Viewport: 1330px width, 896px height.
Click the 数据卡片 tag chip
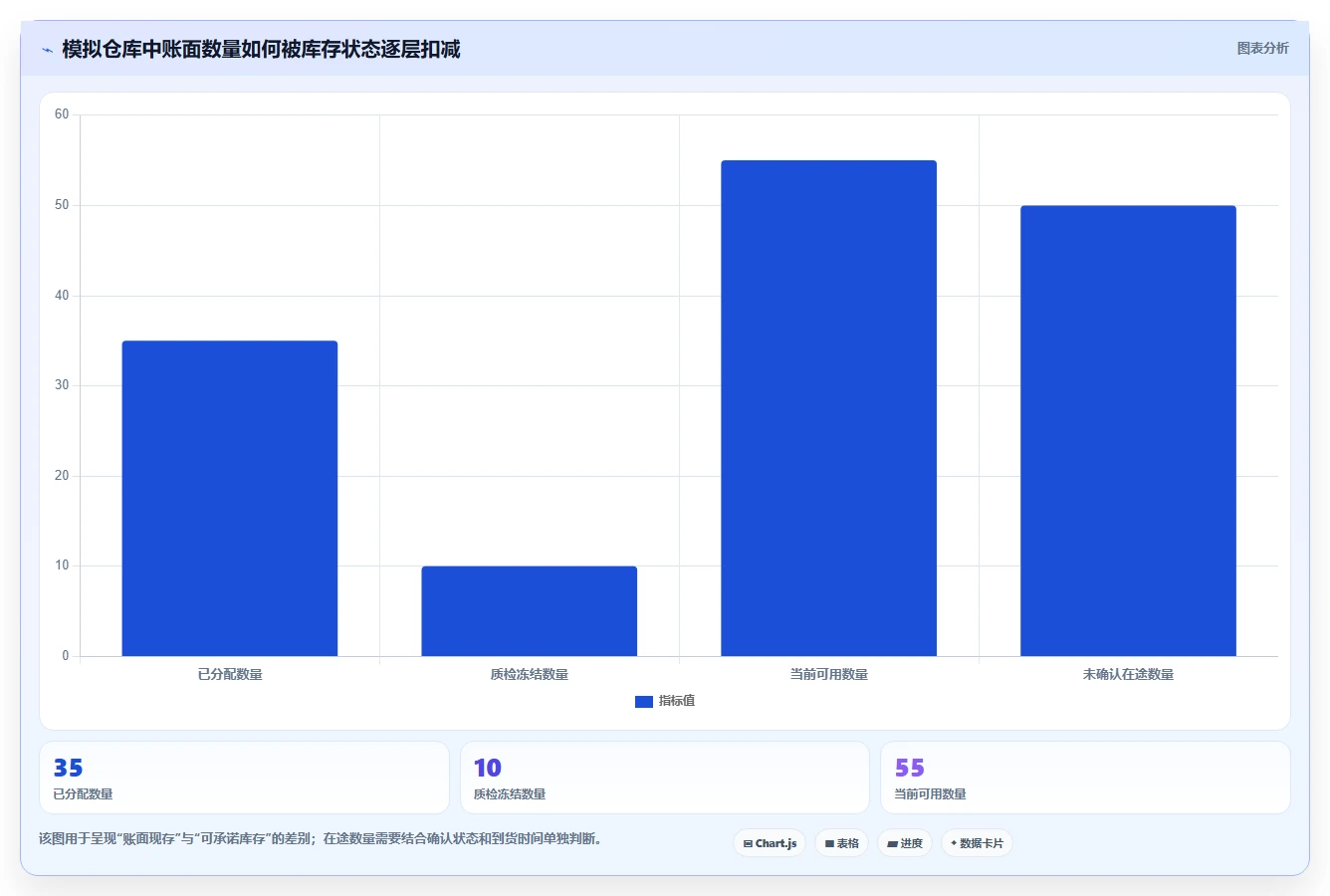coord(977,843)
